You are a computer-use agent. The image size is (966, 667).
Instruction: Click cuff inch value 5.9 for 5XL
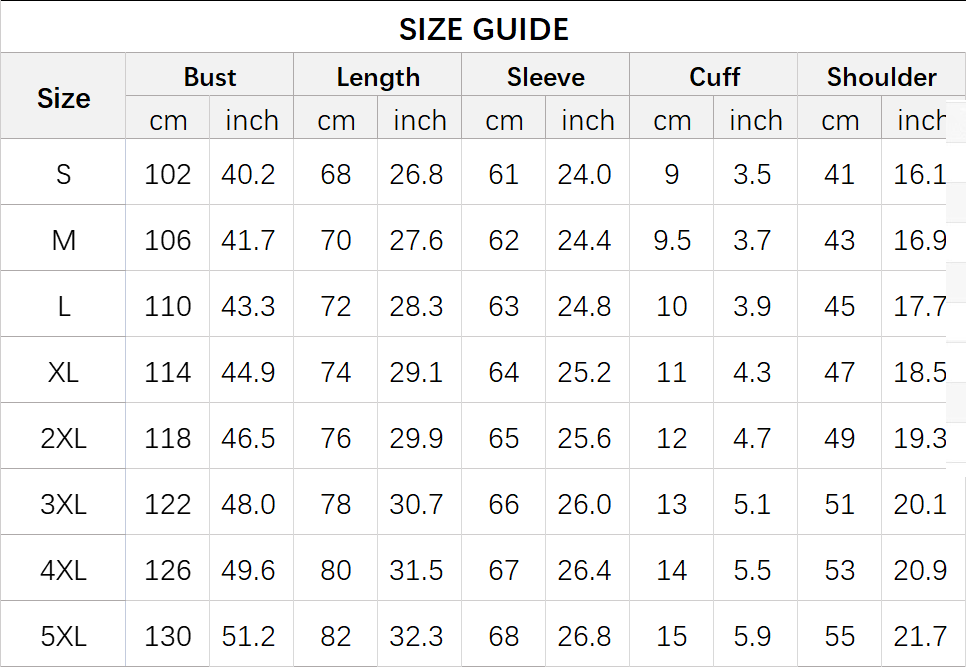(x=752, y=636)
